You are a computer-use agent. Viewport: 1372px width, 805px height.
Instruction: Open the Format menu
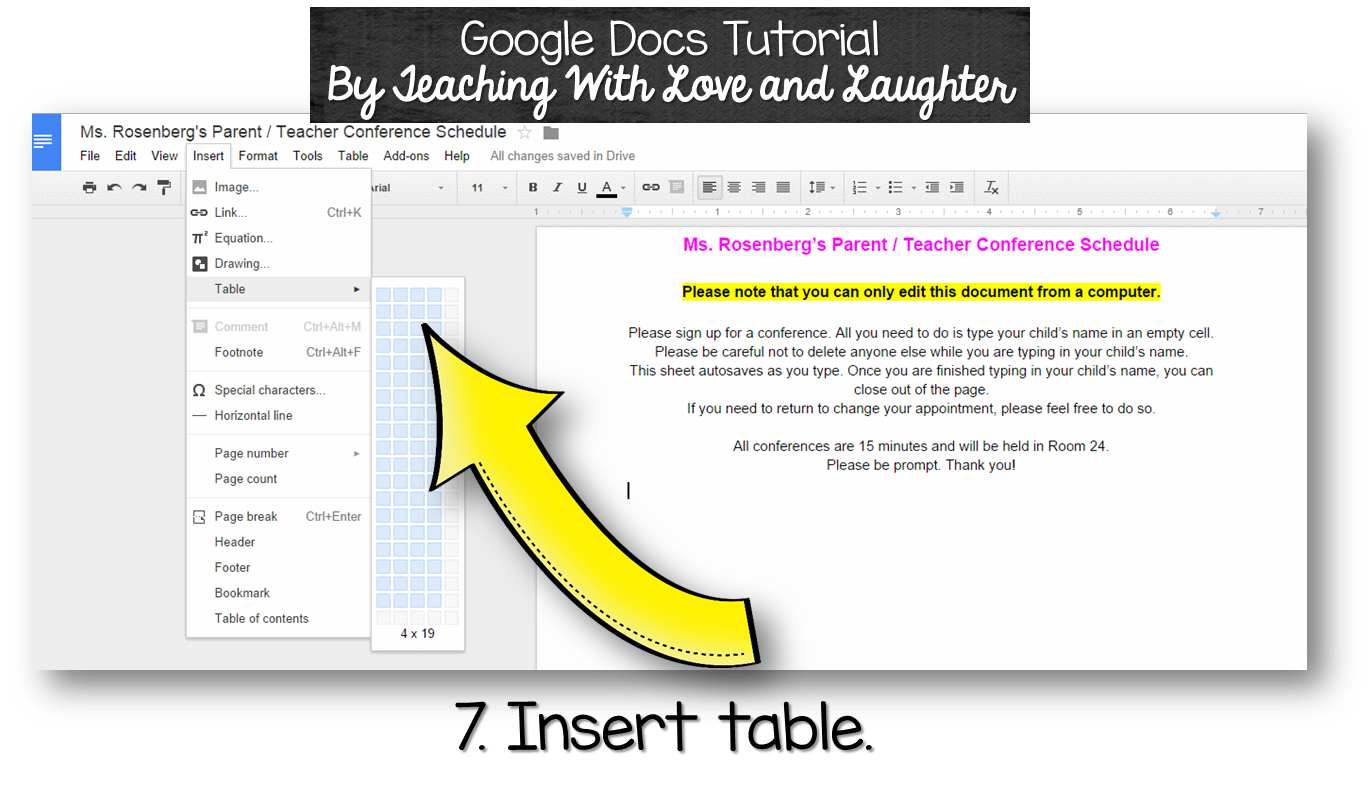258,156
